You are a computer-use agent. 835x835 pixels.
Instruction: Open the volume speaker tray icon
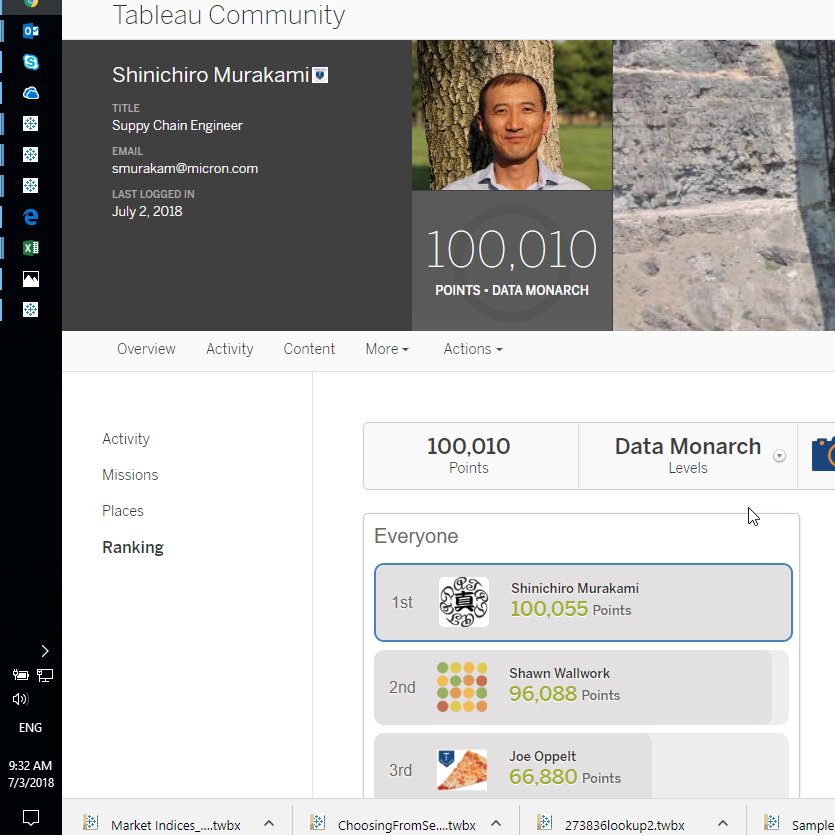click(20, 699)
